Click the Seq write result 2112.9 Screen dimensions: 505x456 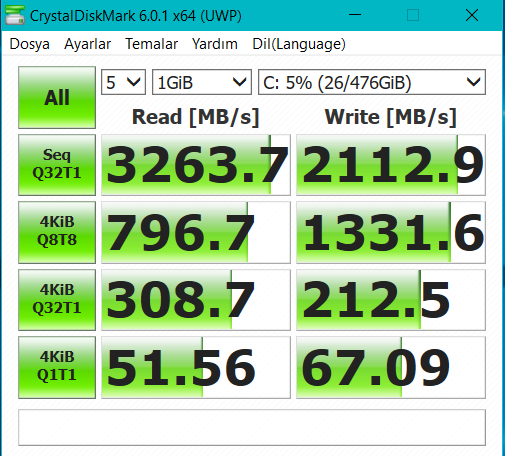point(391,165)
